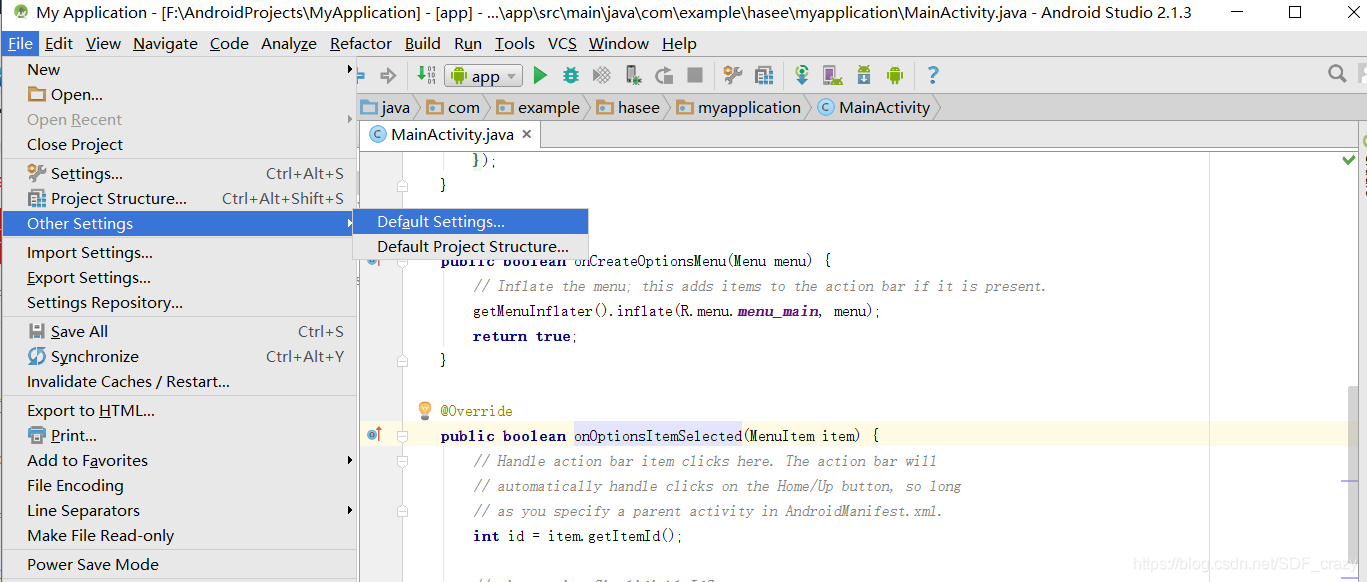Attach debugger to Android process icon
This screenshot has width=1367, height=582.
633,75
